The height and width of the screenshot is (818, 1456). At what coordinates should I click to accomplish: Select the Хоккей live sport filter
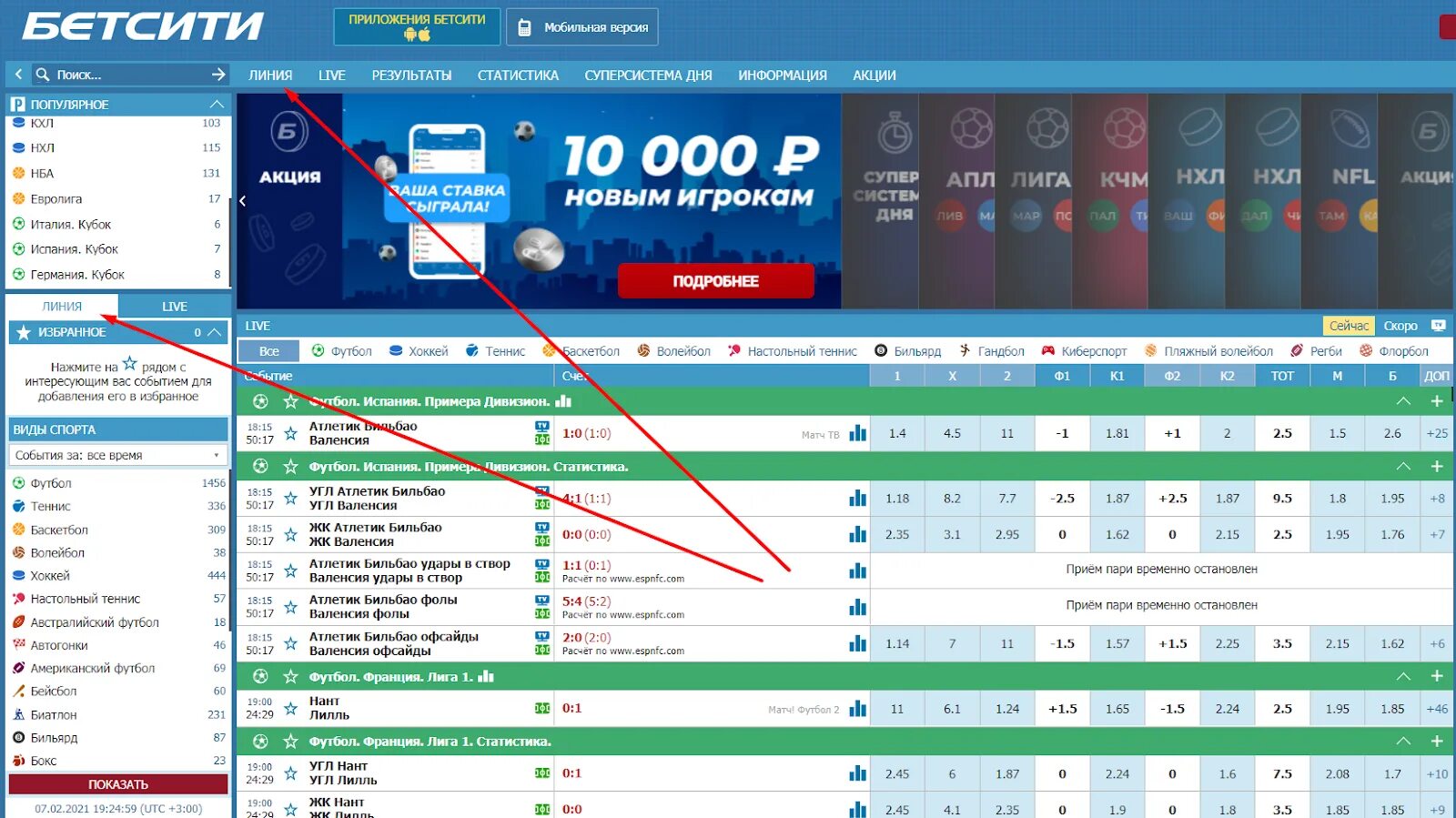tap(419, 351)
